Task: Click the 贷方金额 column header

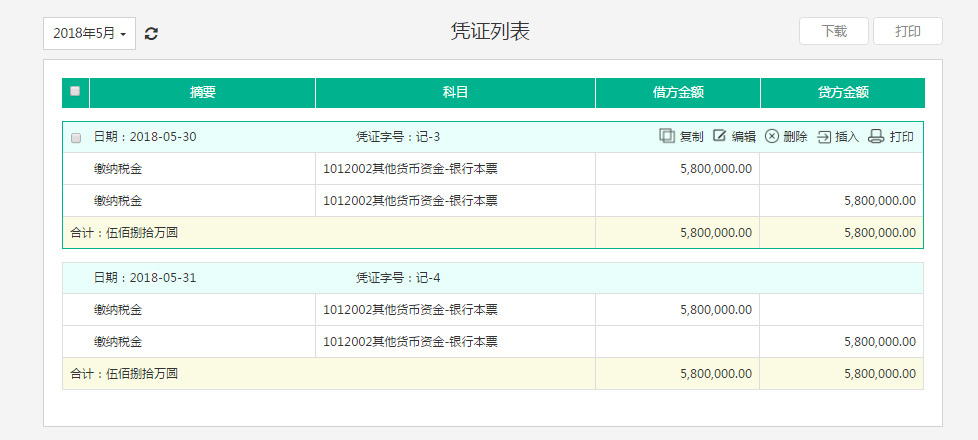Action: 842,92
